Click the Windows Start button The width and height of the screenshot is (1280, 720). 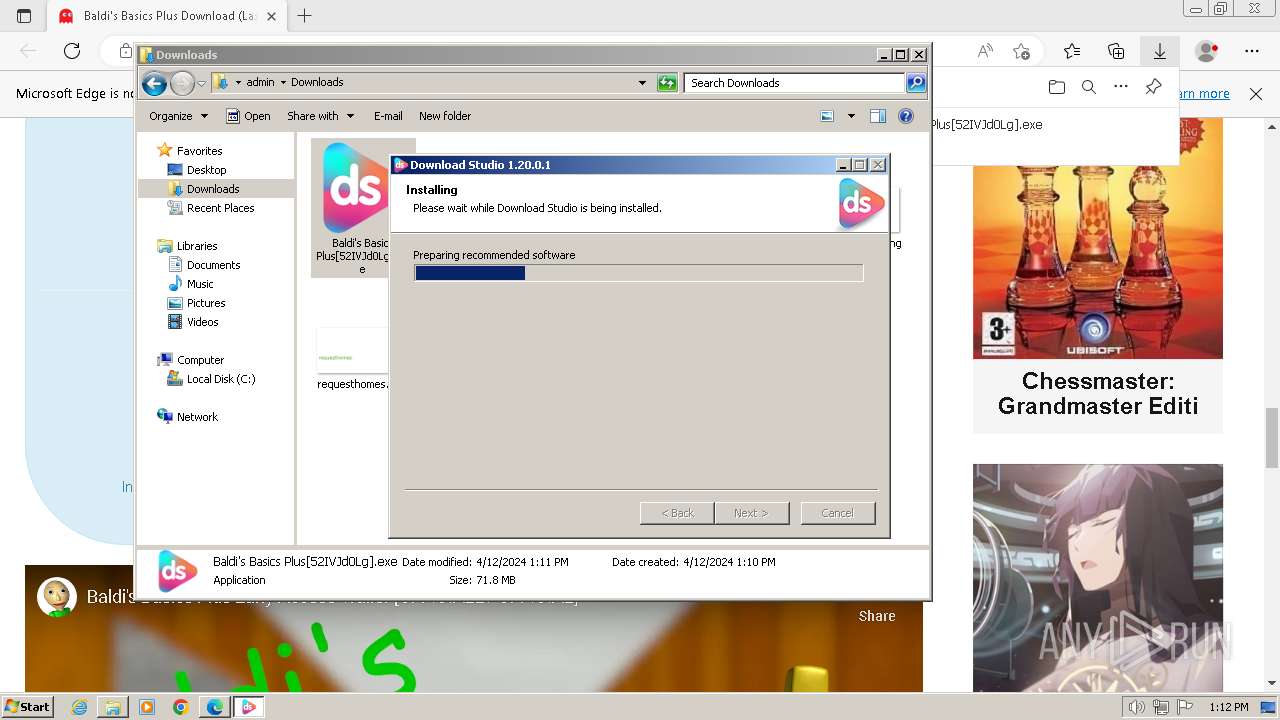coord(28,707)
